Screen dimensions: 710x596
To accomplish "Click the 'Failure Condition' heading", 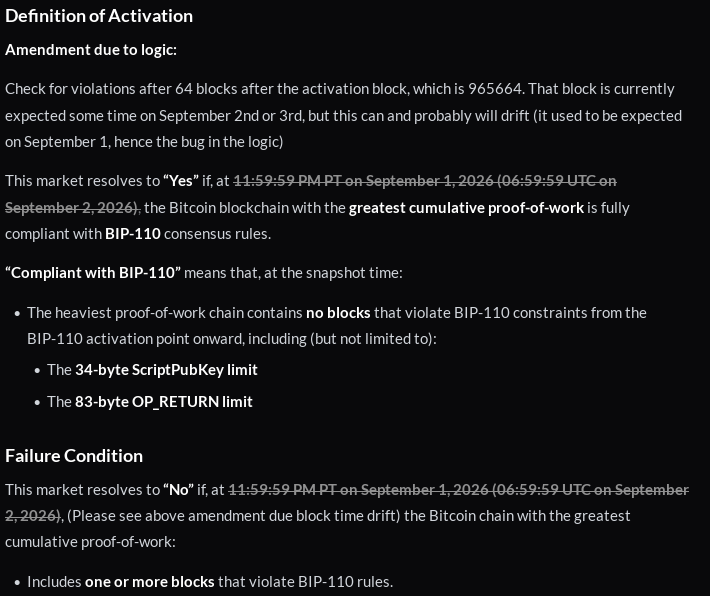I will 74,456.
